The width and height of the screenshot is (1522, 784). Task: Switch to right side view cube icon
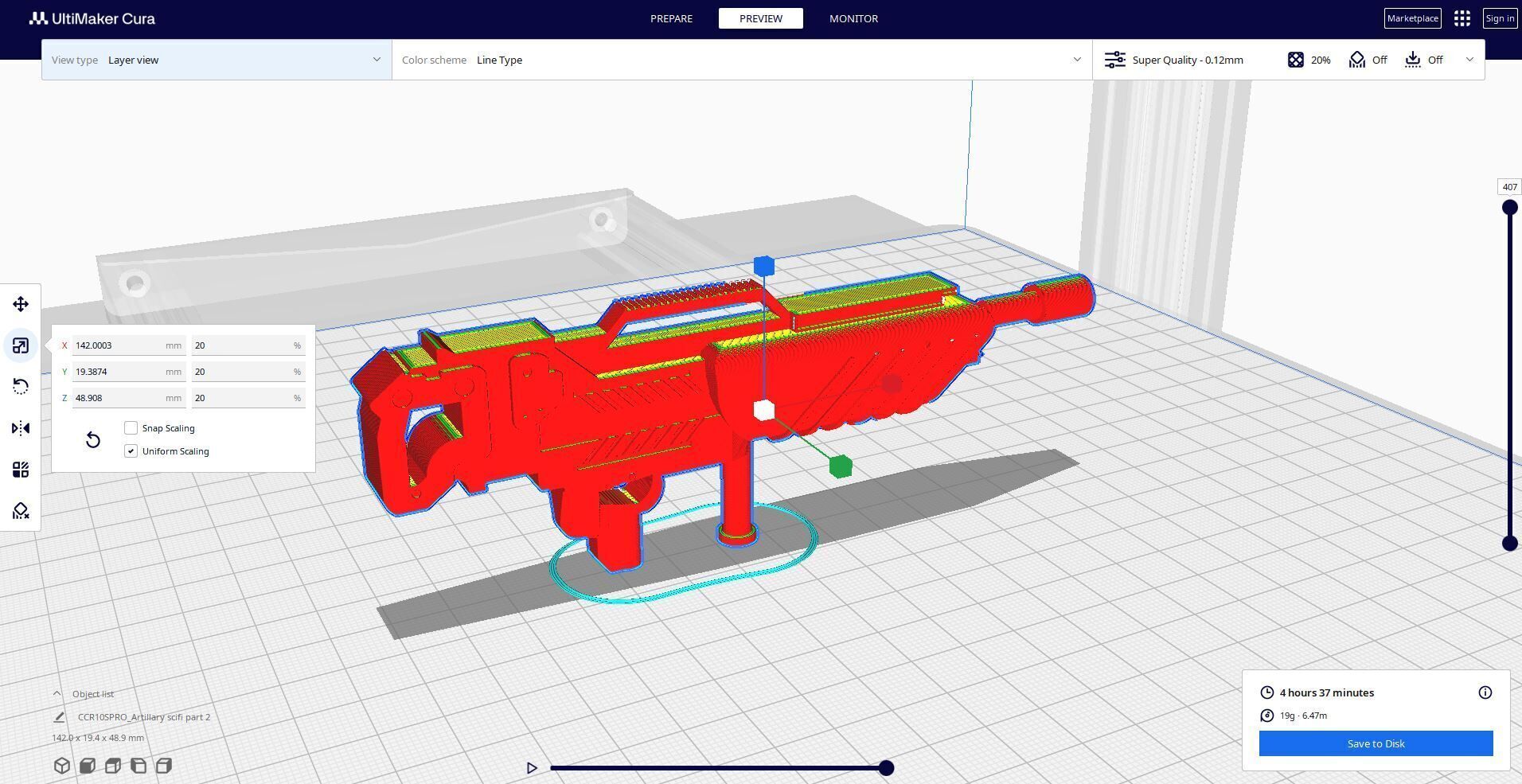point(164,766)
